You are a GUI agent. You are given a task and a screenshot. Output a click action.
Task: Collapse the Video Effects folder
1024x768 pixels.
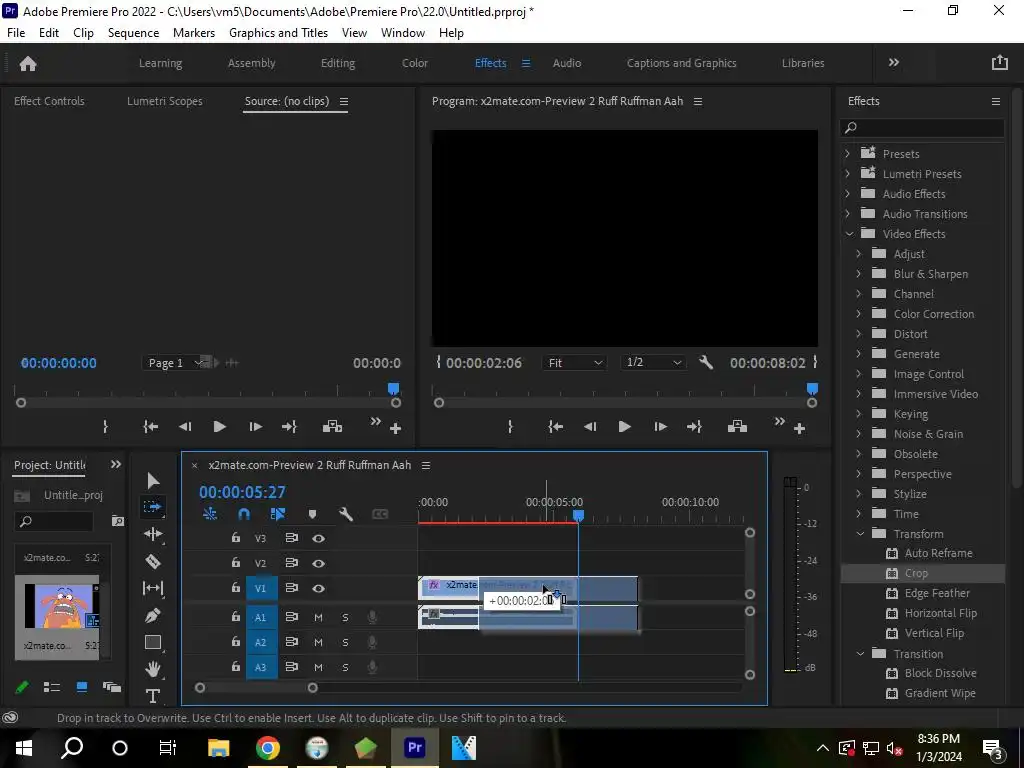[849, 234]
